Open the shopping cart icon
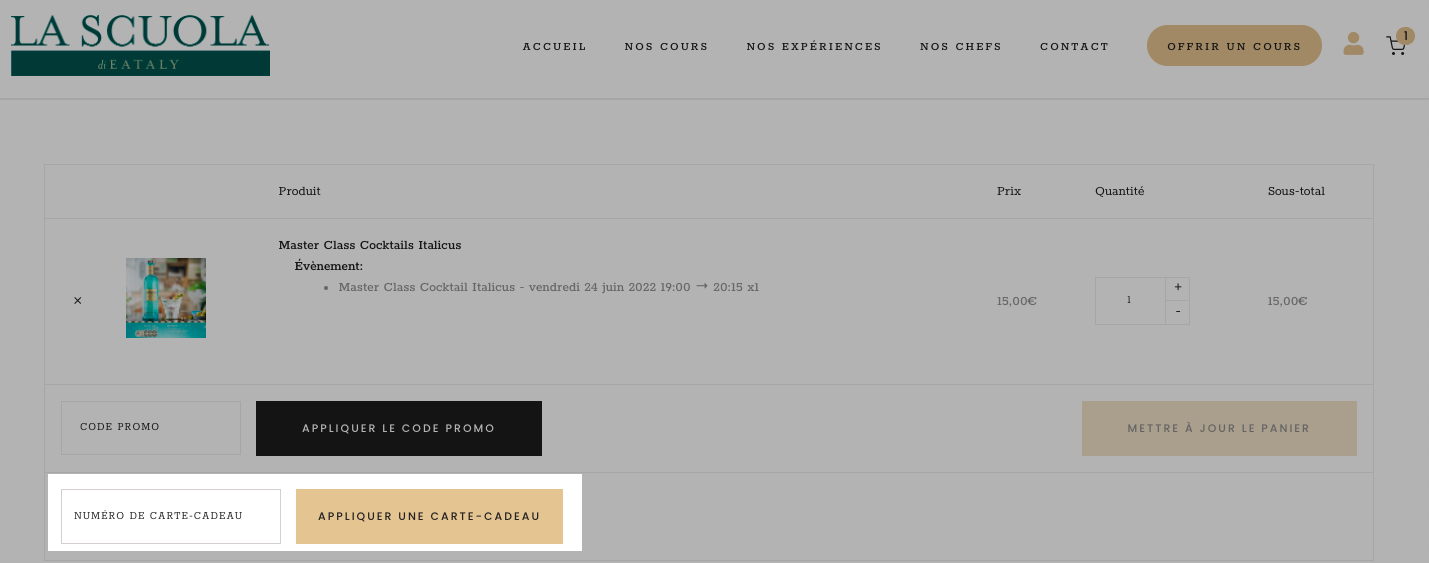This screenshot has width=1429, height=563. point(1396,46)
